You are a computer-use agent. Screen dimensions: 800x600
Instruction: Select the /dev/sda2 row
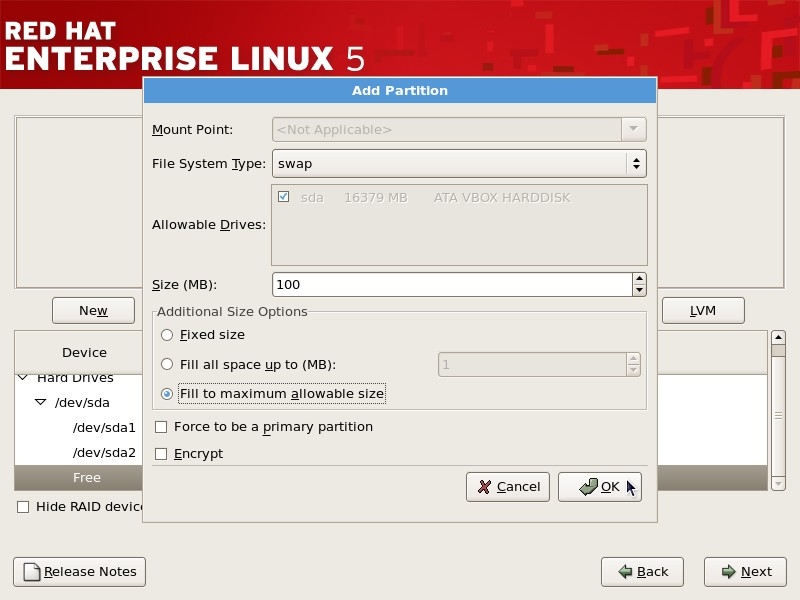click(x=104, y=453)
